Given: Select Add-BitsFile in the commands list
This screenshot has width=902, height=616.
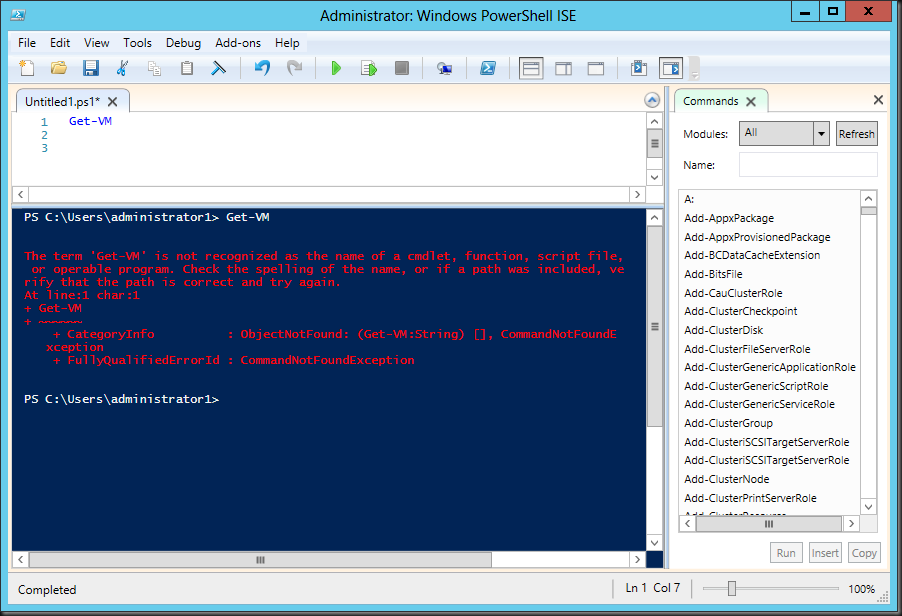Looking at the screenshot, I should (x=713, y=274).
